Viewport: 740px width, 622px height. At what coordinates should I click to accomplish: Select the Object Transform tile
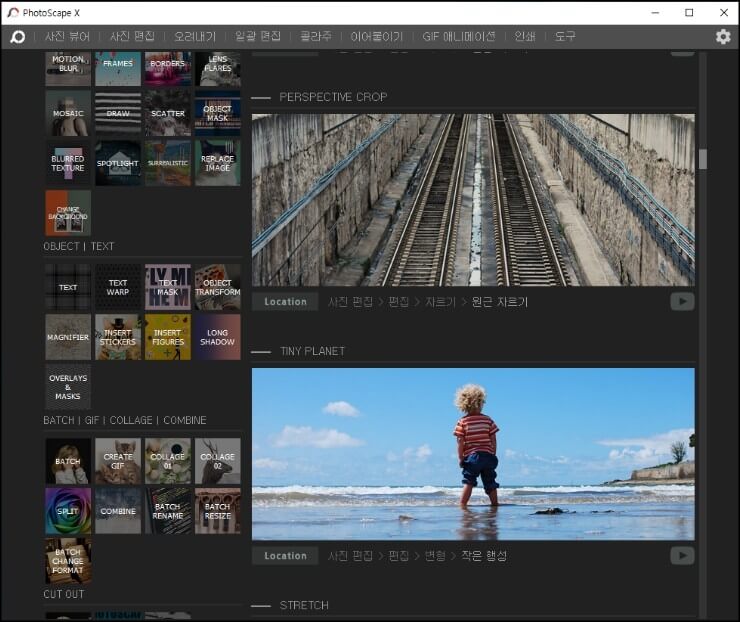click(218, 287)
